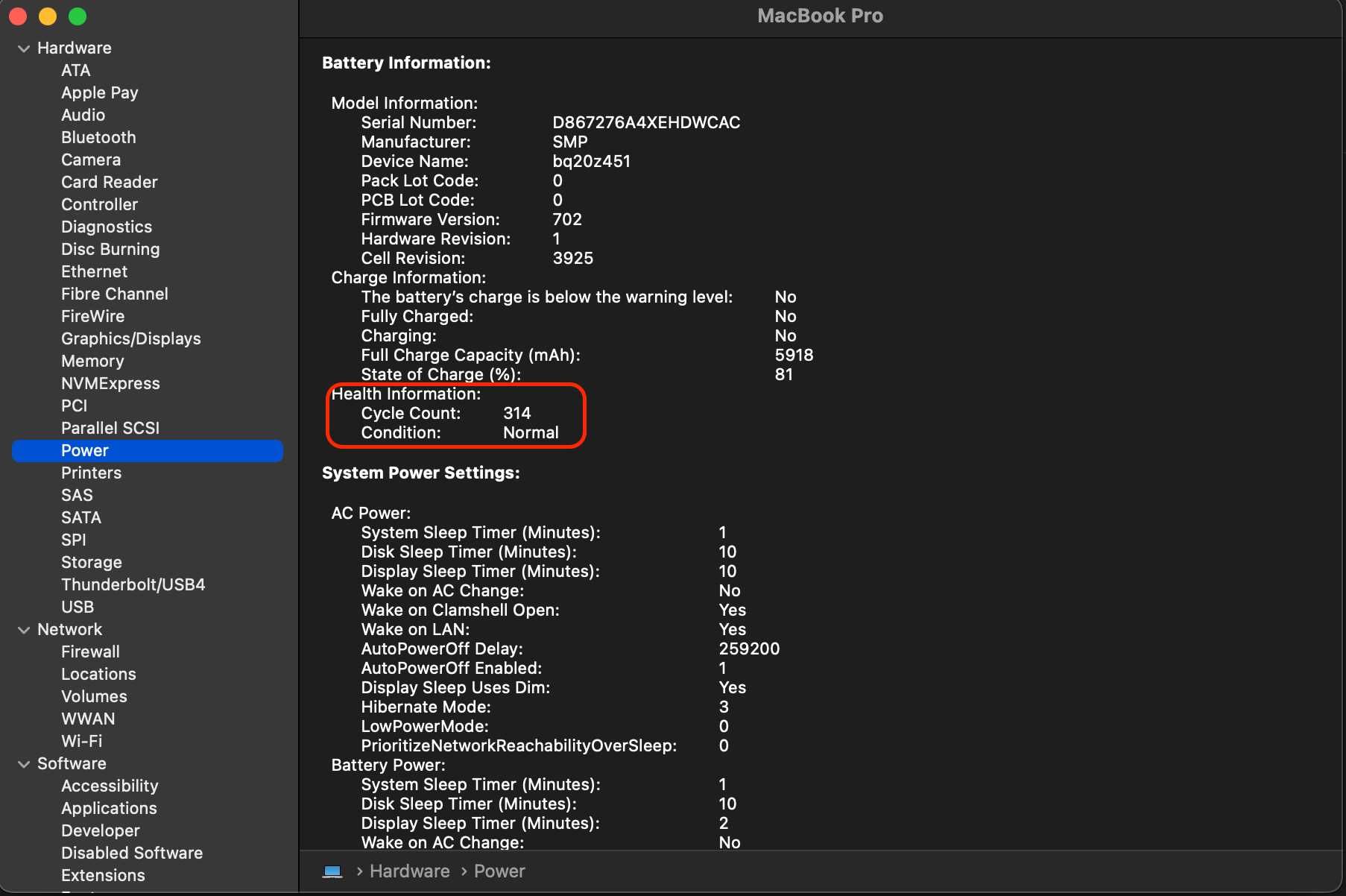Select SAS in the sidebar
This screenshot has width=1346, height=896.
point(77,496)
